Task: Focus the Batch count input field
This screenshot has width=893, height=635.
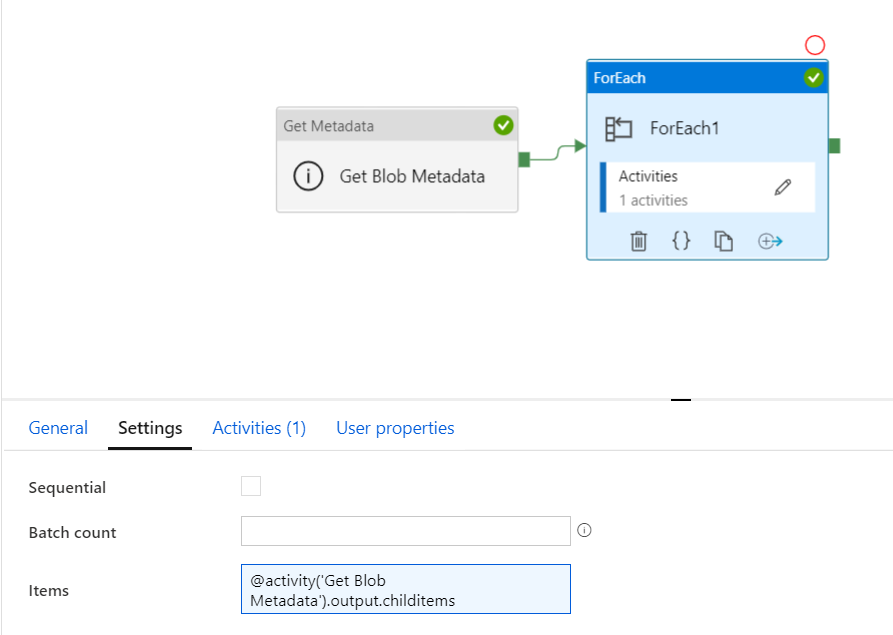Action: click(405, 531)
